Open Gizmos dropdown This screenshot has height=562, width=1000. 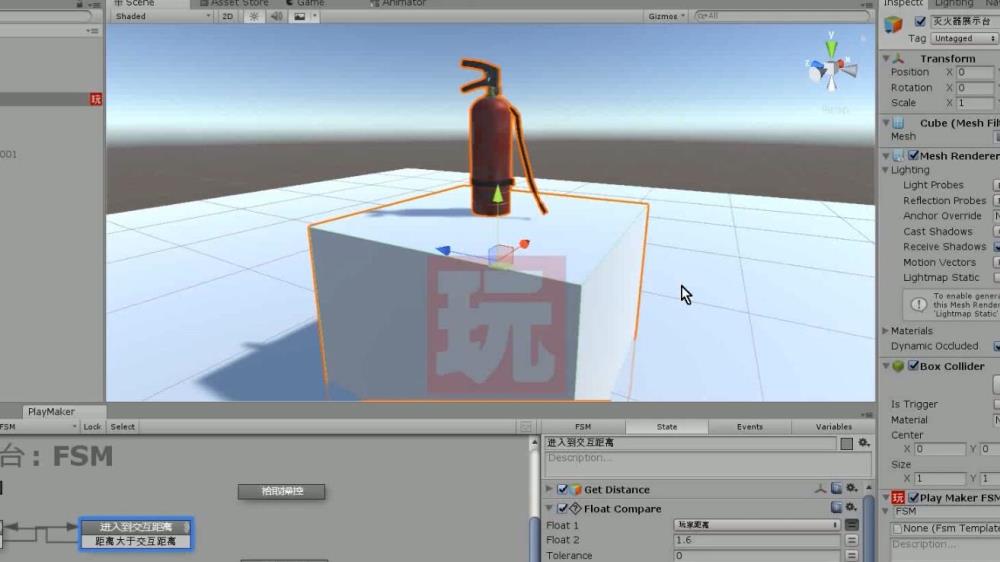pos(666,17)
